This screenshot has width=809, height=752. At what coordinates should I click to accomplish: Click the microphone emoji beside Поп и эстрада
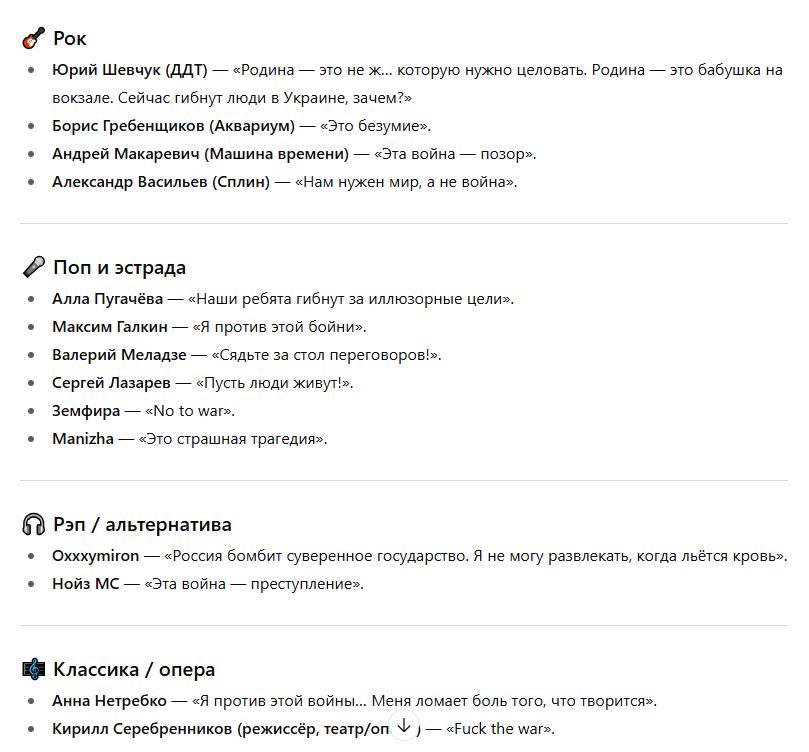(34, 267)
